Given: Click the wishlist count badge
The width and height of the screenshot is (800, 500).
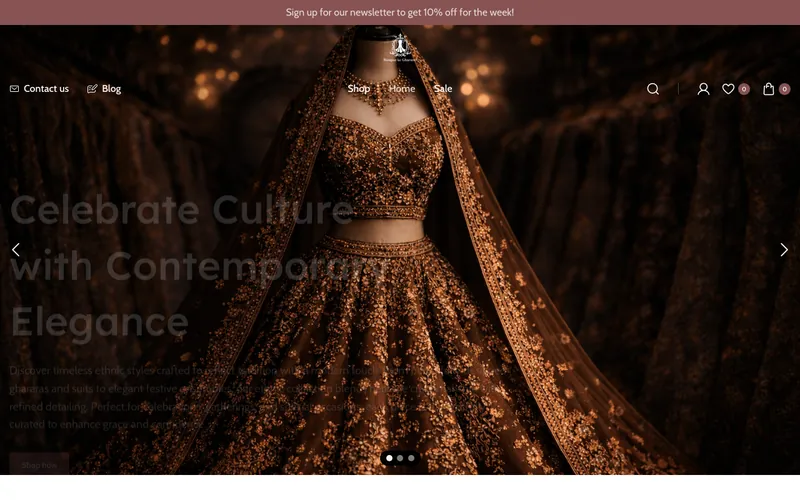Looking at the screenshot, I should [x=744, y=89].
